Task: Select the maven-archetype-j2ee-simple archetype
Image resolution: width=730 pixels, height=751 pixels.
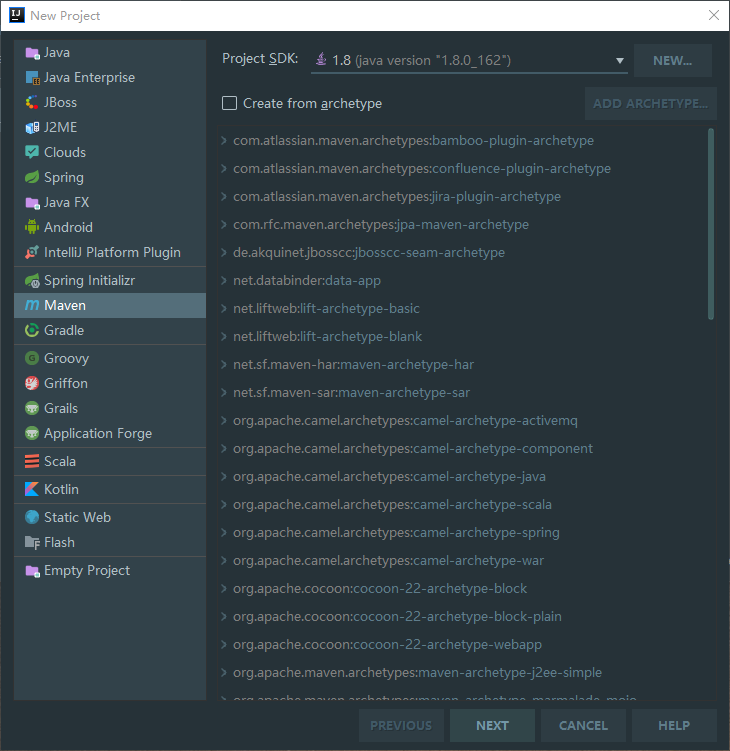Action: click(417, 672)
